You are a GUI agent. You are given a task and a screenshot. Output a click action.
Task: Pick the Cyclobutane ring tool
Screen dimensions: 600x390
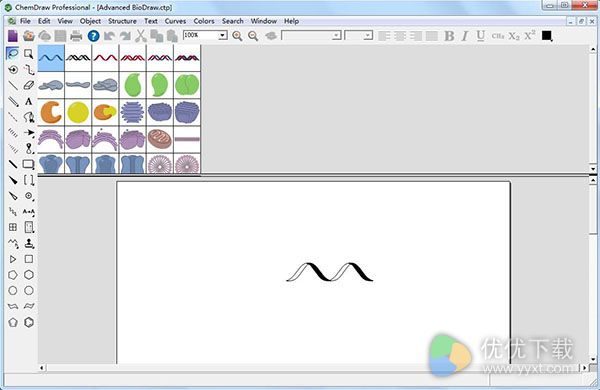29,259
